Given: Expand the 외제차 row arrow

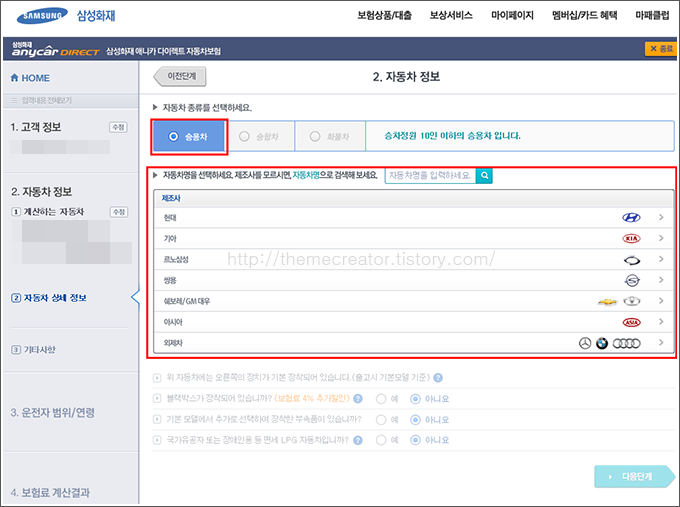Looking at the screenshot, I should 661,342.
